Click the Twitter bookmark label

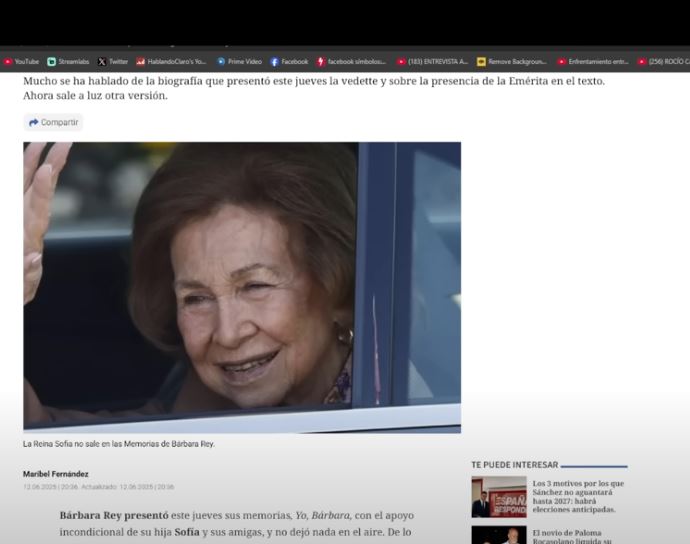(x=118, y=62)
